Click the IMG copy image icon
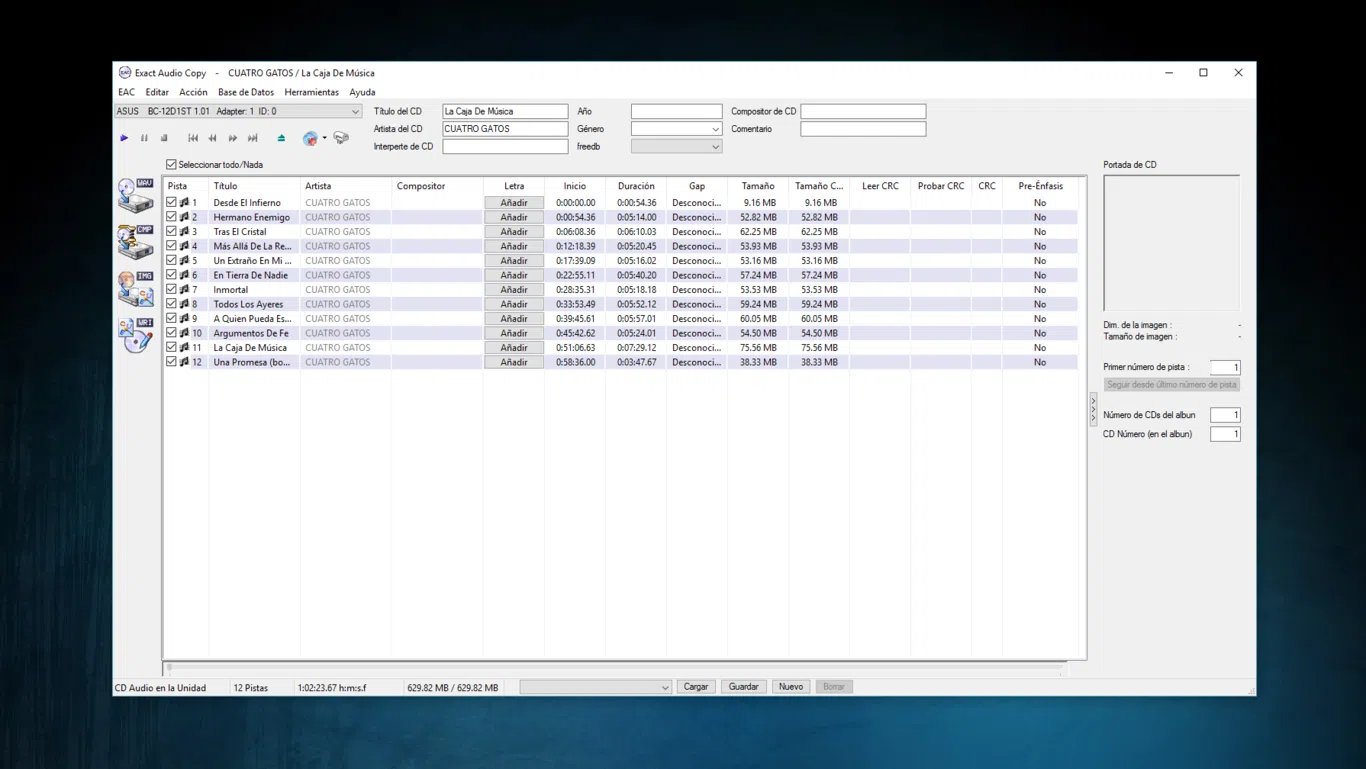This screenshot has height=769, width=1366. pos(135,289)
